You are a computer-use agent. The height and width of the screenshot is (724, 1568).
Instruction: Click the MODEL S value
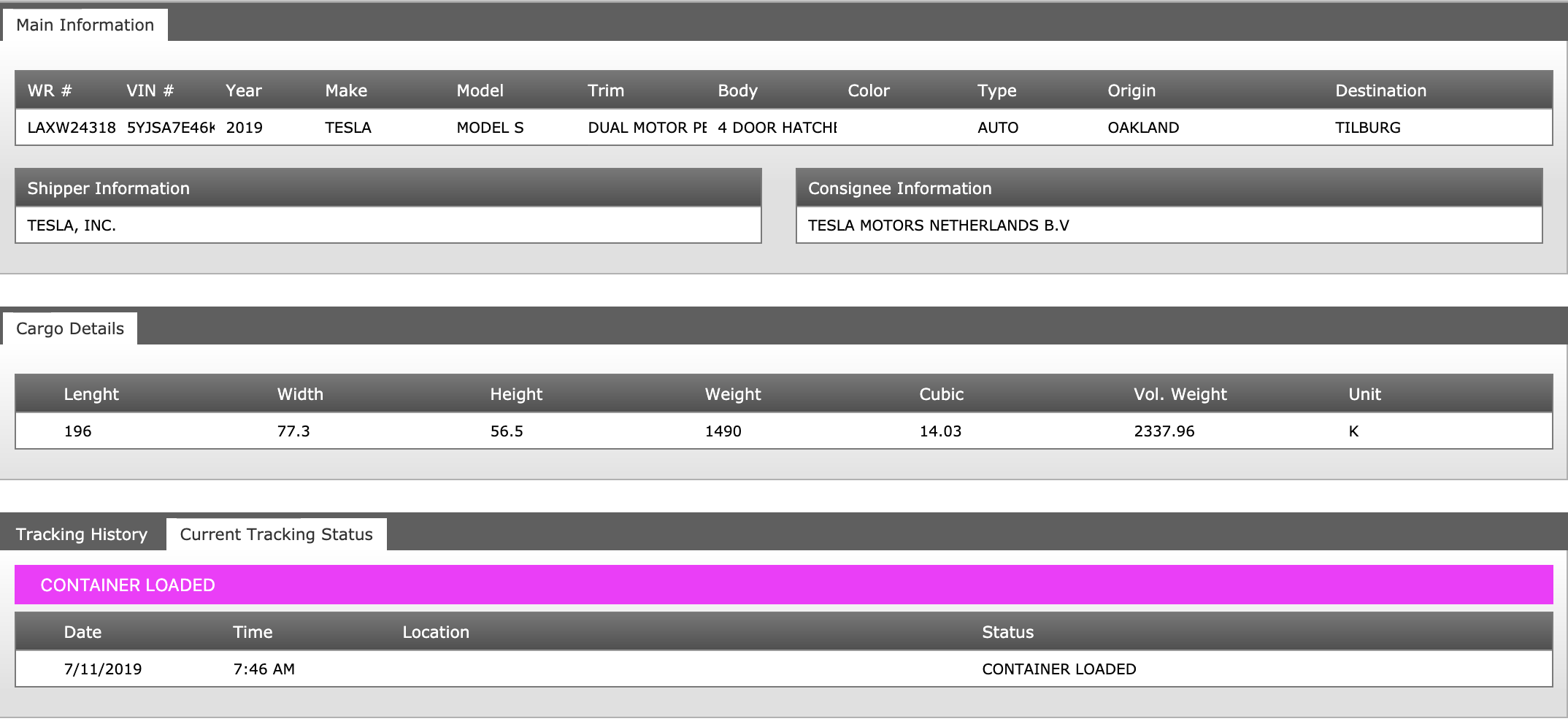point(490,128)
